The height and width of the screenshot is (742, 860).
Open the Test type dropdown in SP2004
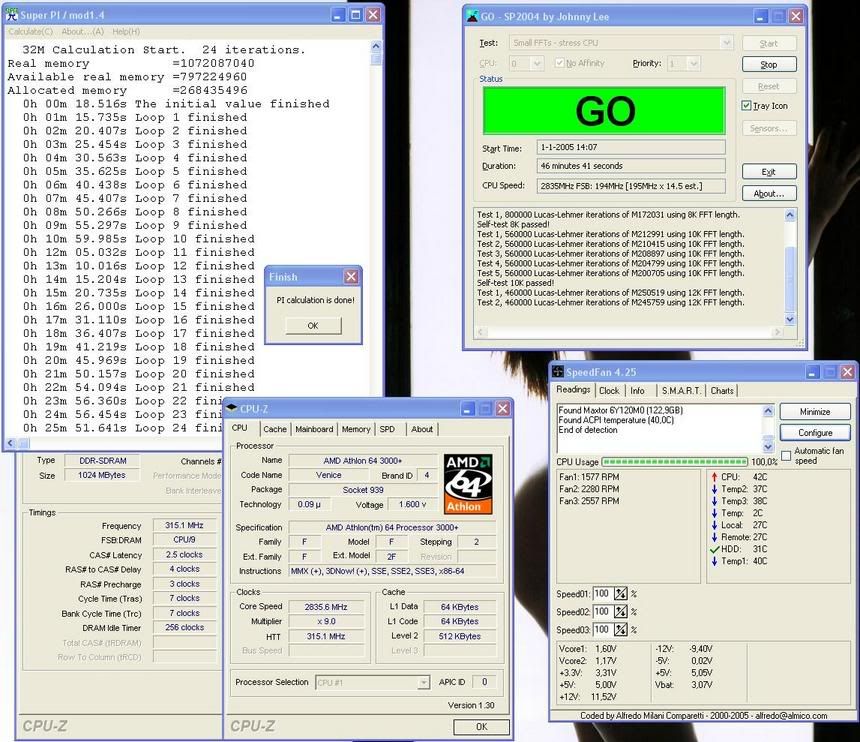point(726,42)
